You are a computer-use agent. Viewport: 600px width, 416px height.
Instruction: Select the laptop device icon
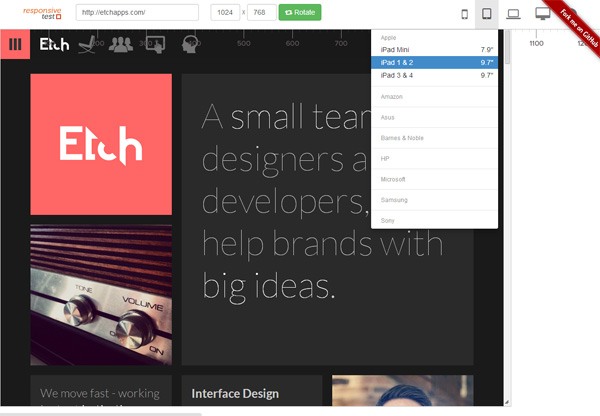click(513, 14)
